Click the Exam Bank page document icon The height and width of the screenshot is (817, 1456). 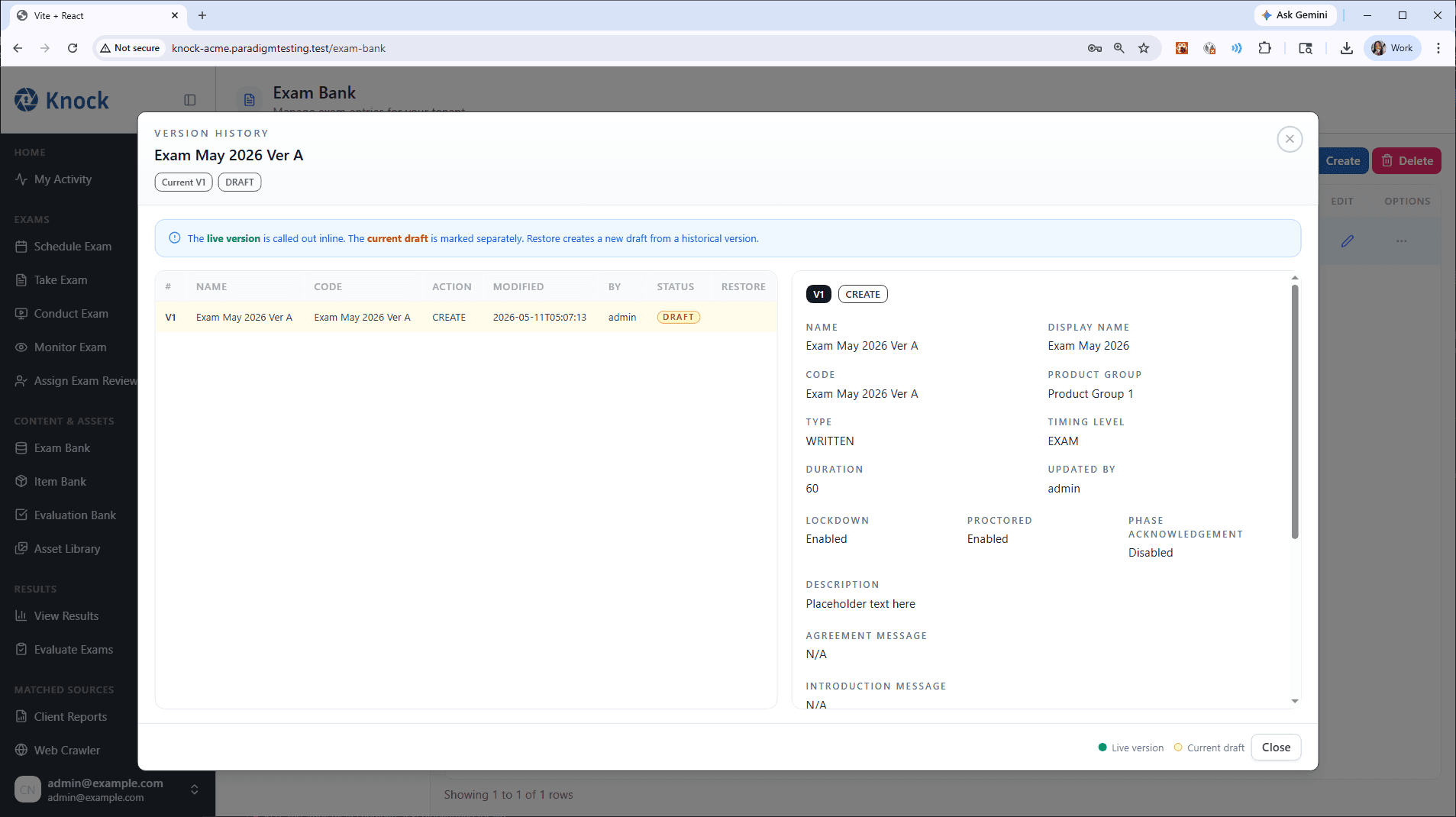[x=249, y=100]
